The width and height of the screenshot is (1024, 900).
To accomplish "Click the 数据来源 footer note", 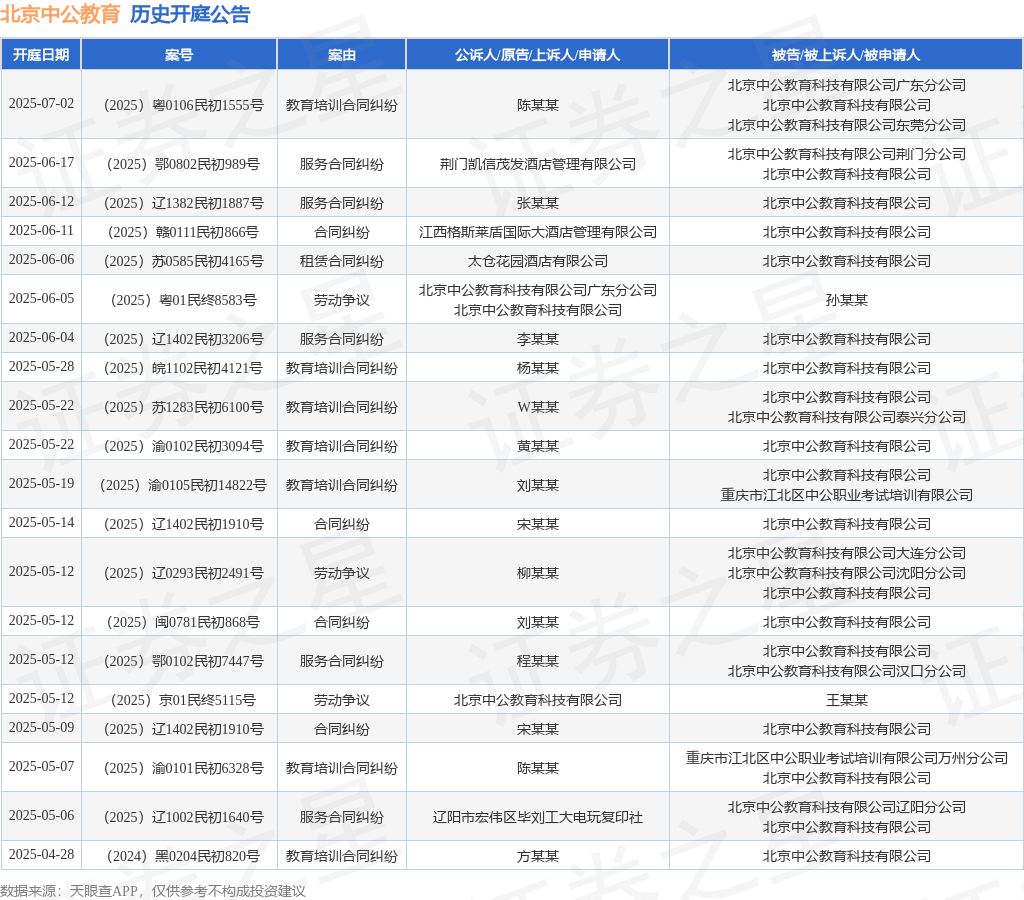I will coord(152,891).
